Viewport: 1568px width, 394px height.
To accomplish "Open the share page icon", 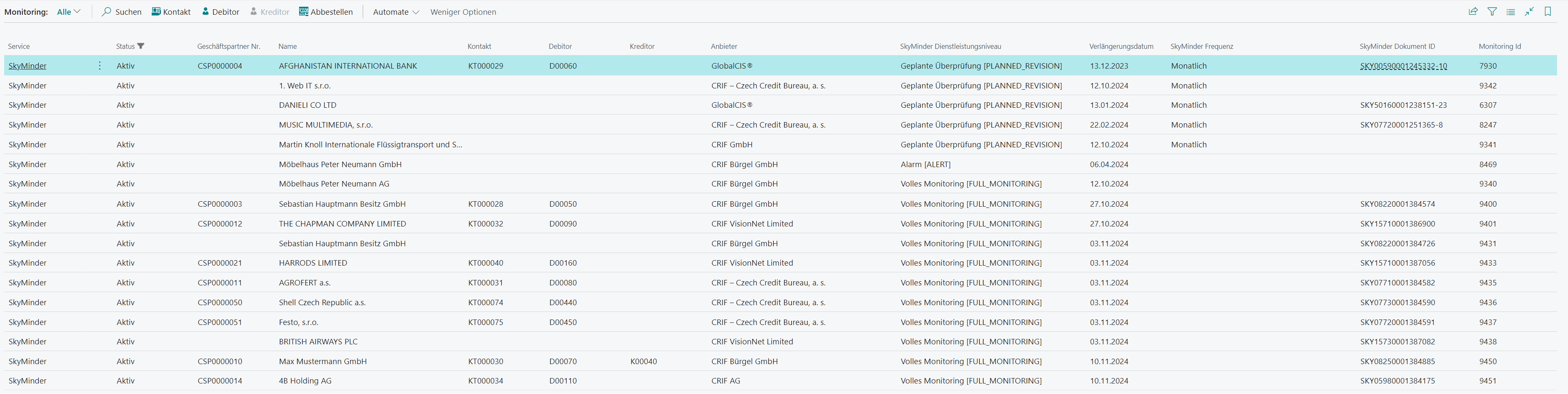I will click(x=1473, y=11).
